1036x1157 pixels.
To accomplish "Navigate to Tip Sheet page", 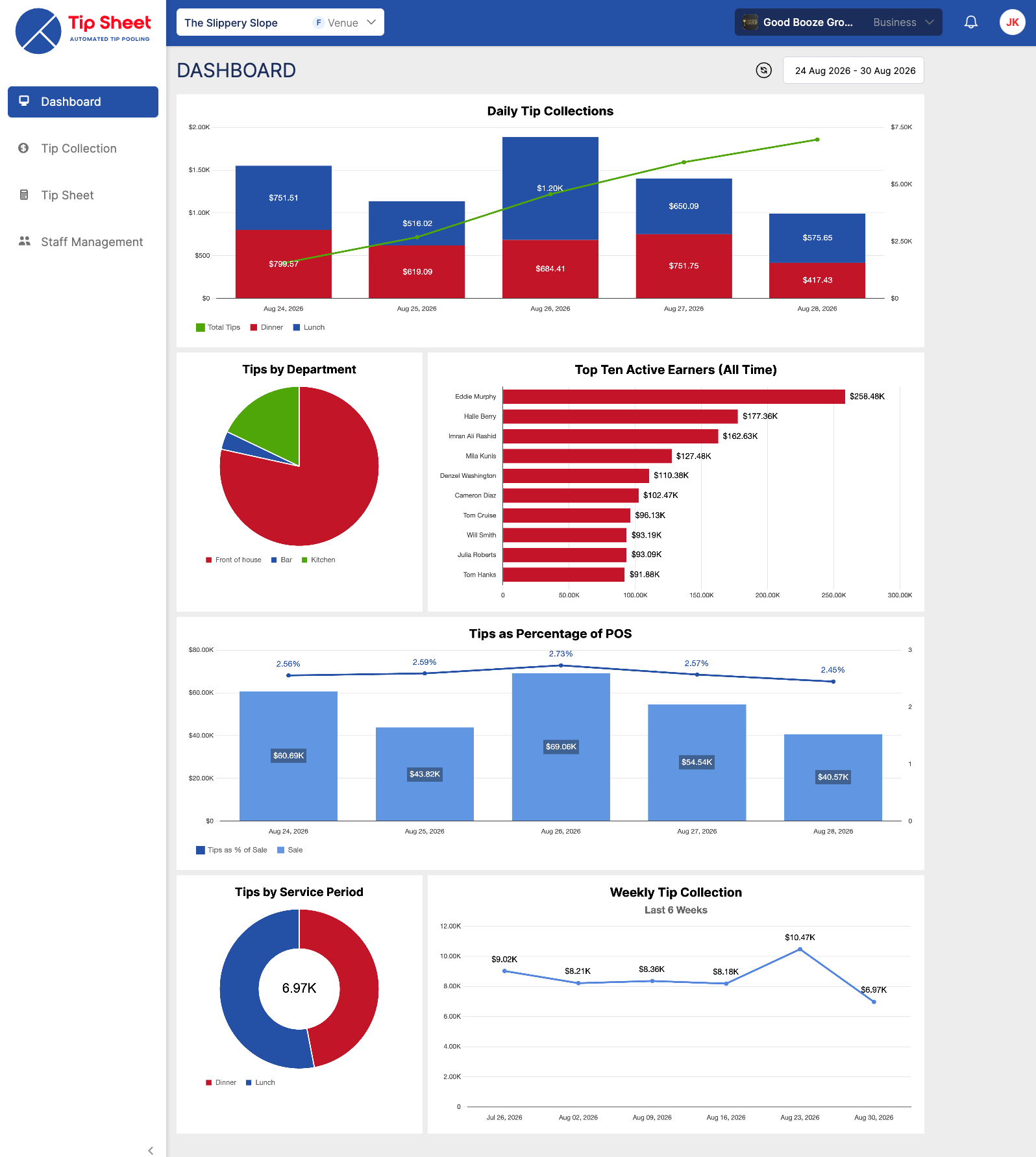I will pyautogui.click(x=83, y=195).
